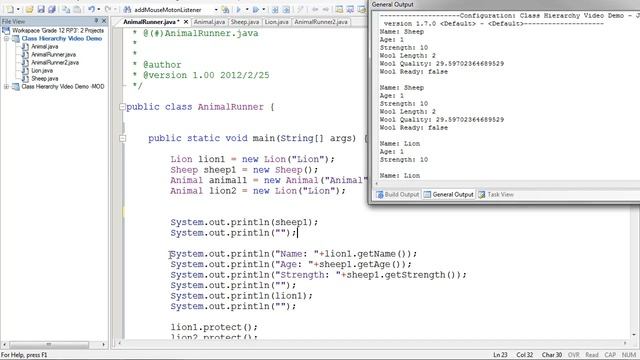Click the 'public class AnimalRunner {' line

click(x=200, y=107)
